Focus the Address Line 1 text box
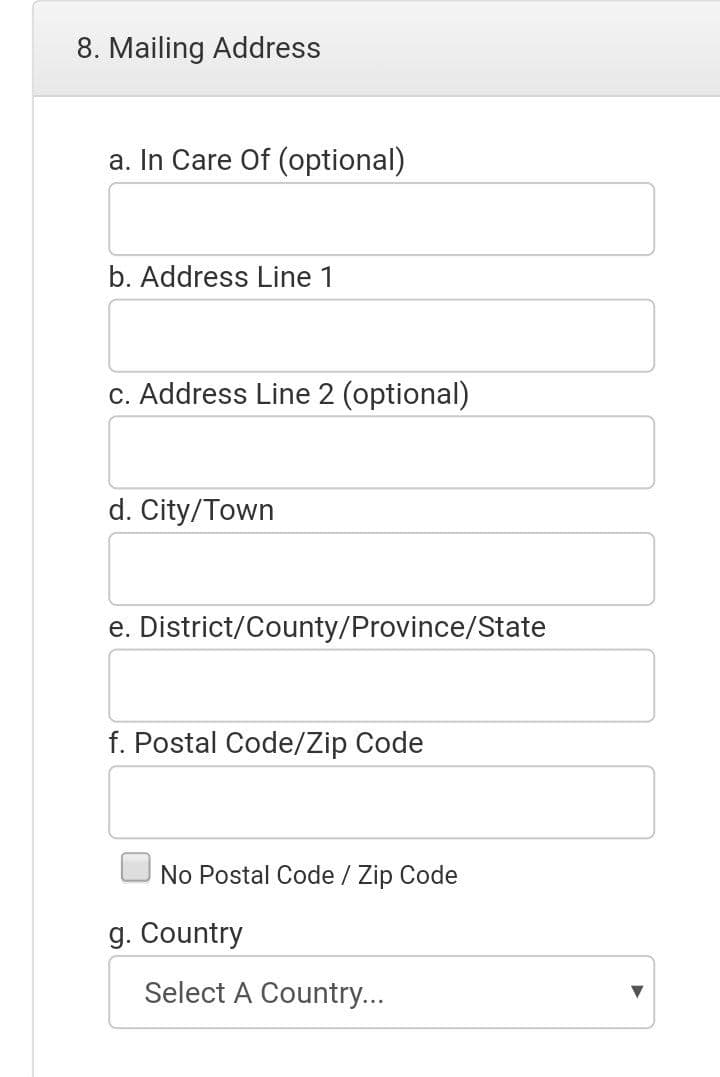Screen dimensions: 720x1077 point(381,336)
